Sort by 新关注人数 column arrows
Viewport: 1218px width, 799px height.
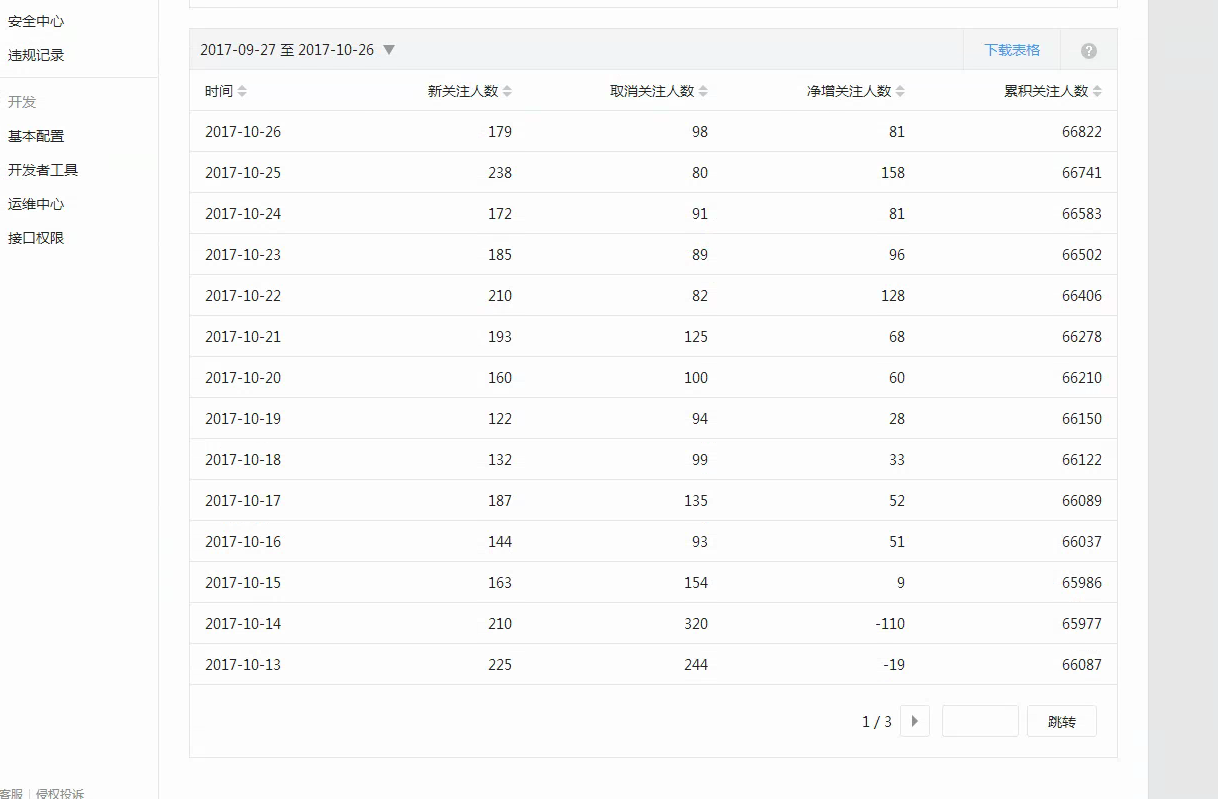point(507,91)
